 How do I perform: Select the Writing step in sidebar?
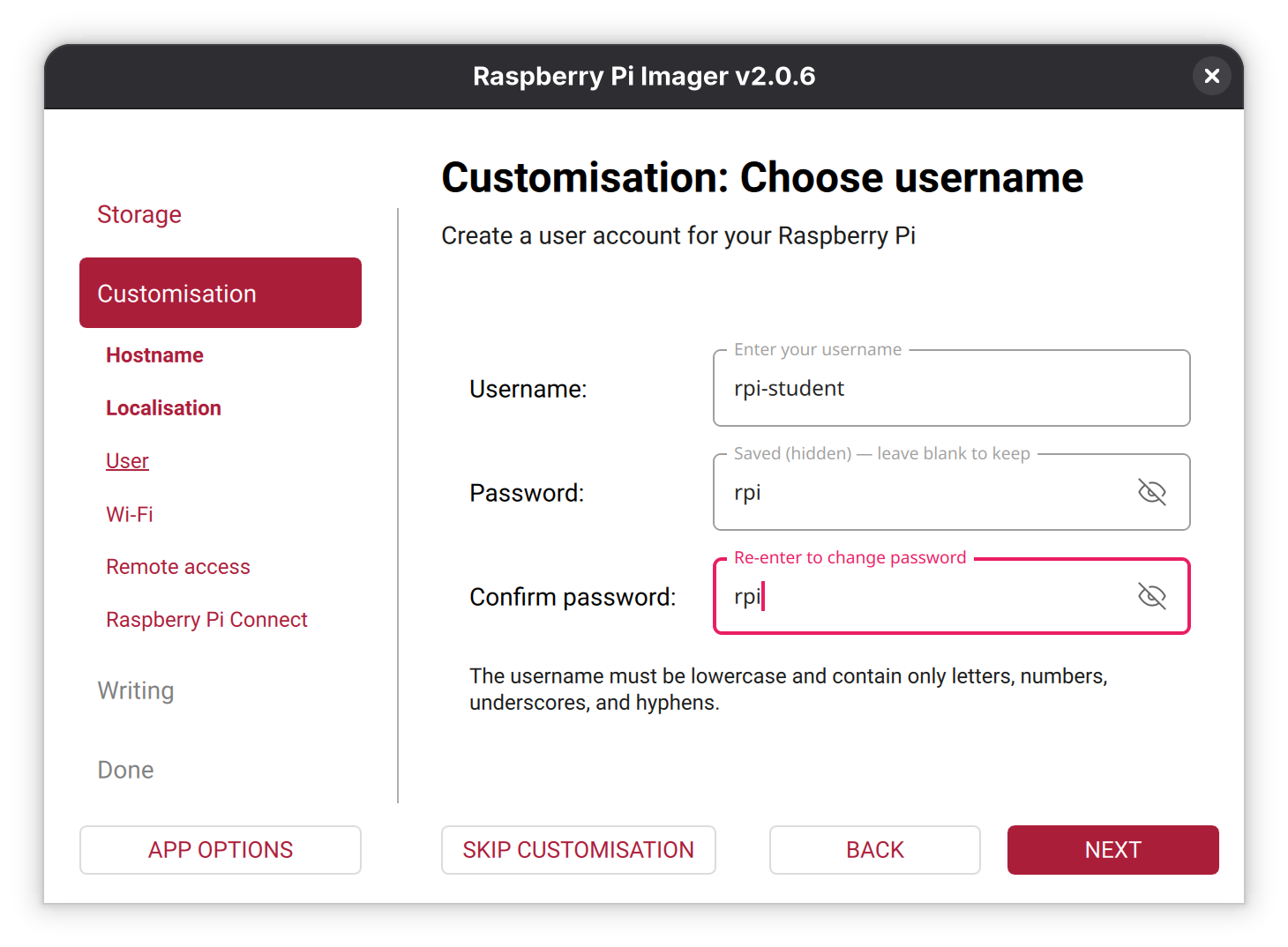(136, 690)
